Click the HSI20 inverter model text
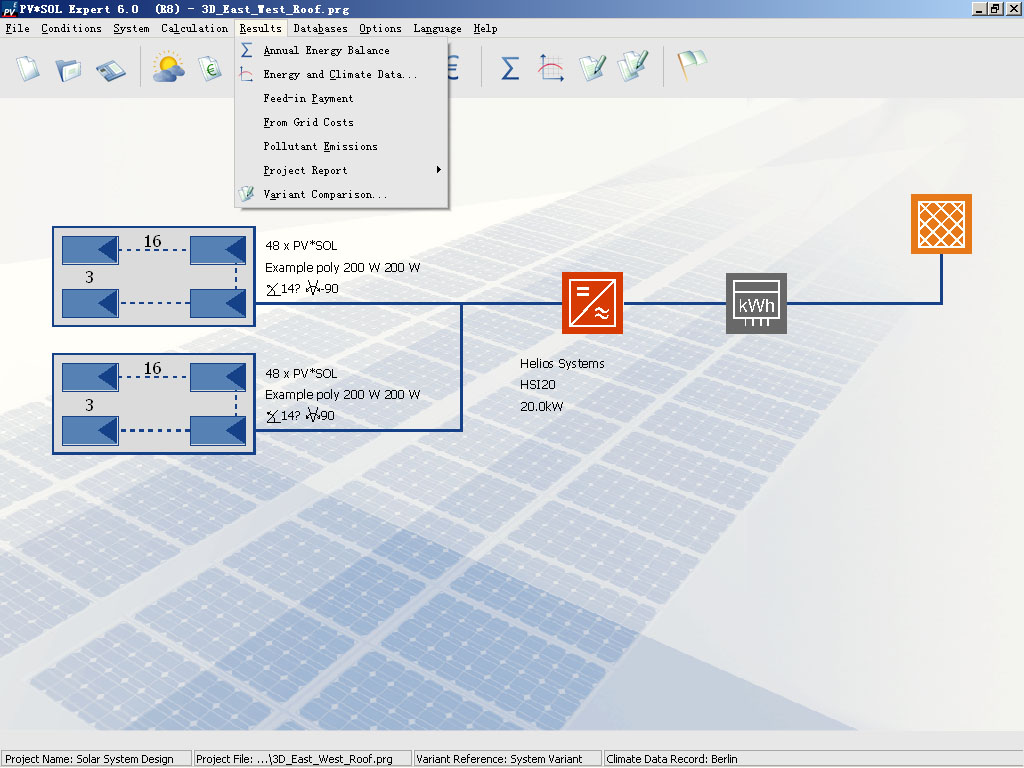The width and height of the screenshot is (1024, 768). 538,385
